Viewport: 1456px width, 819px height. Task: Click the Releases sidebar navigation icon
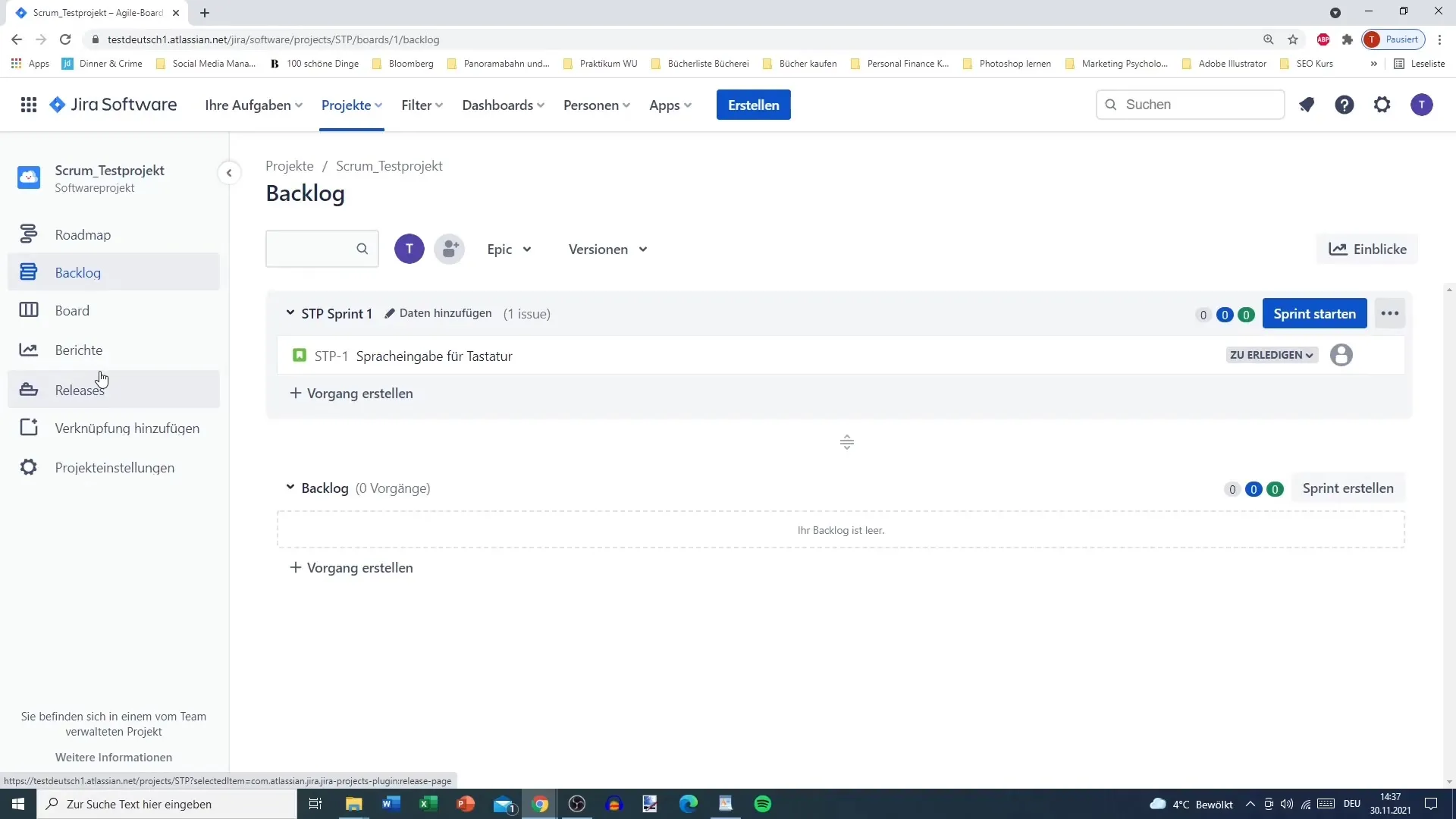[27, 389]
